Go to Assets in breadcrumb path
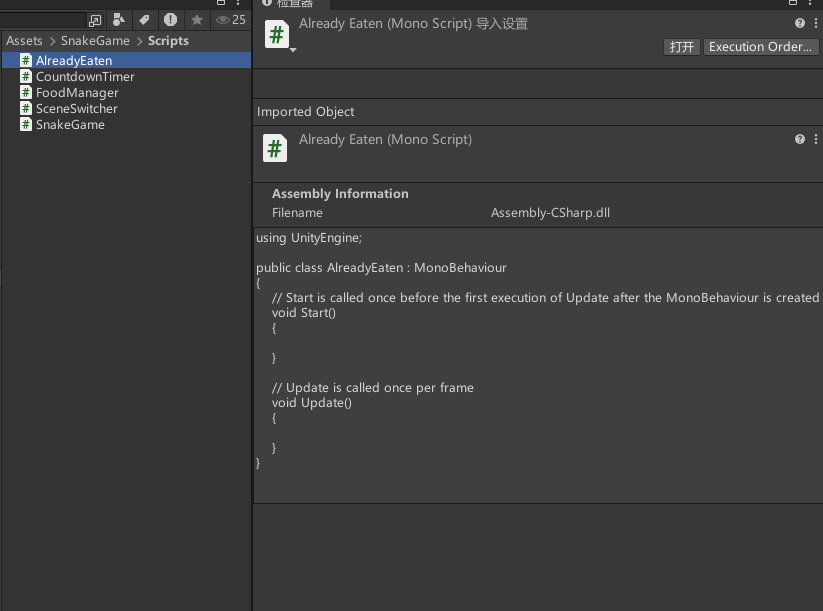Image resolution: width=823 pixels, height=611 pixels. 24,40
